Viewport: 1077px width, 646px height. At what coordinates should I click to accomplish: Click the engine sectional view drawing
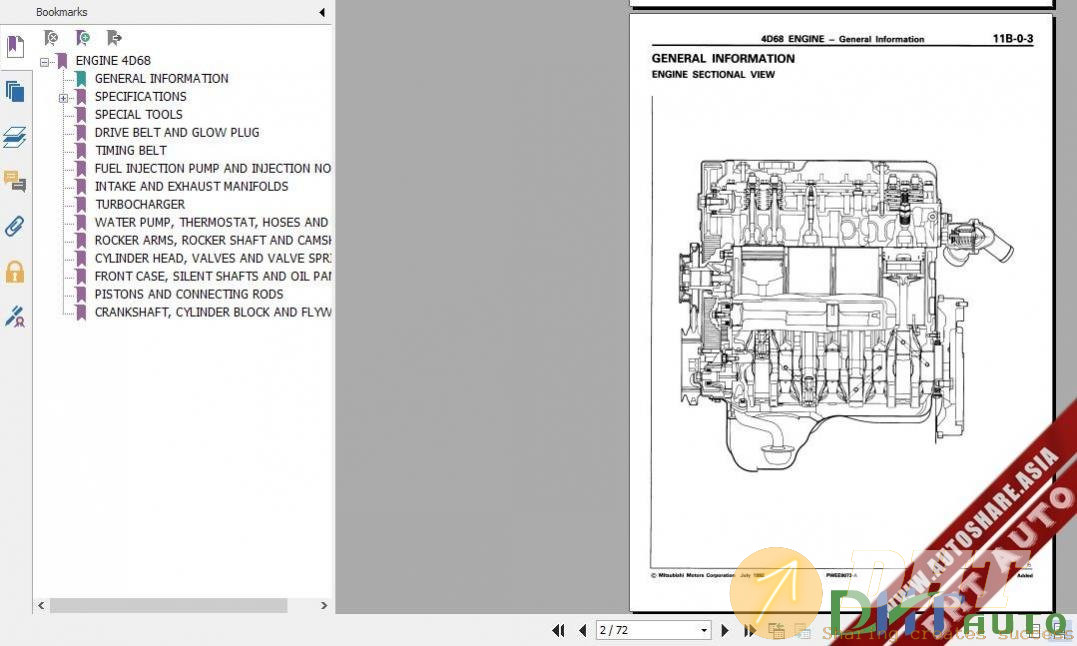(845, 315)
